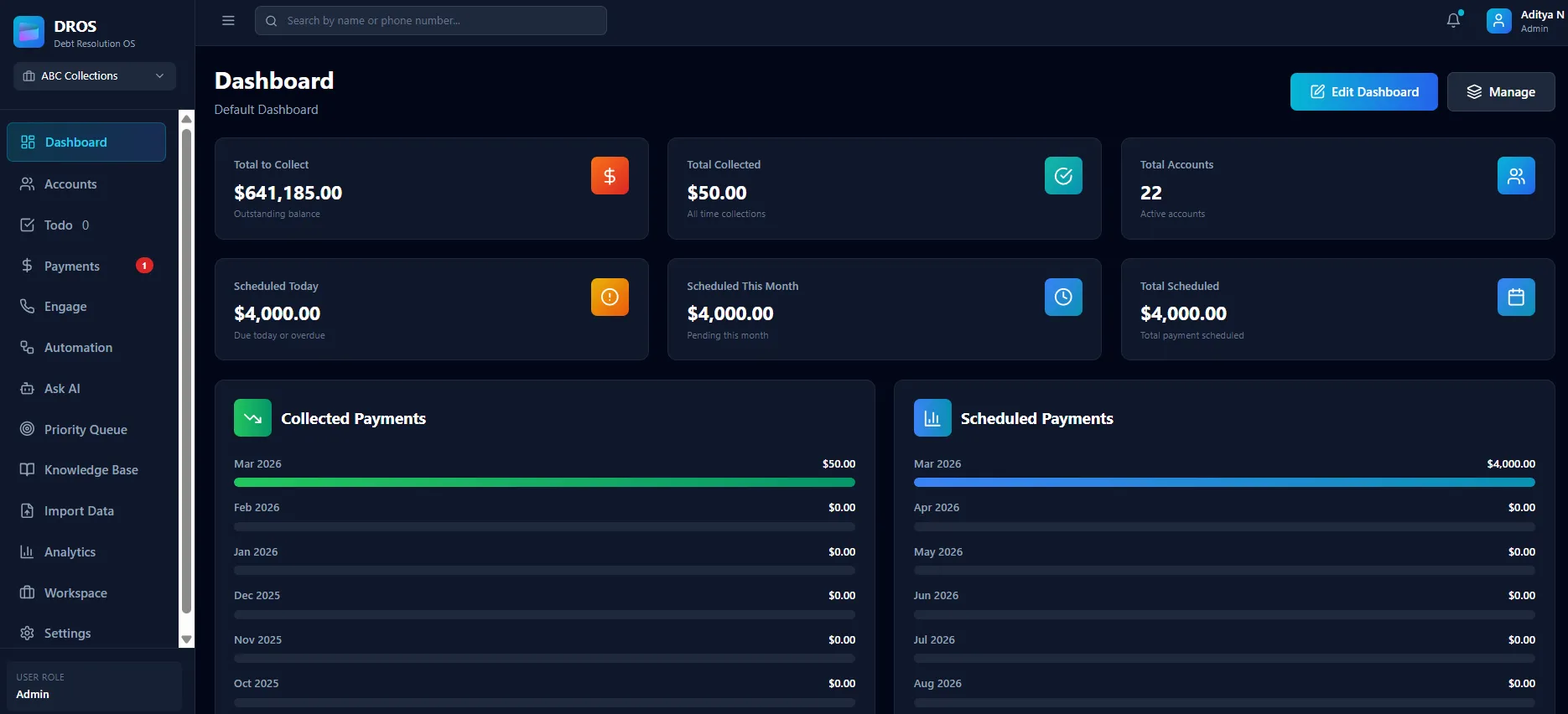Click the alert icon on Scheduled Today

[610, 297]
